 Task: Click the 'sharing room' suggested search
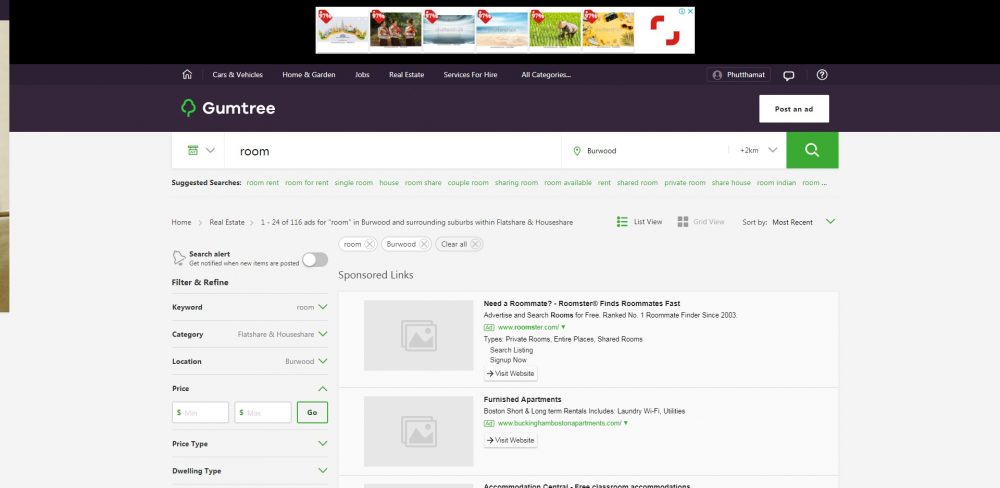click(x=517, y=182)
